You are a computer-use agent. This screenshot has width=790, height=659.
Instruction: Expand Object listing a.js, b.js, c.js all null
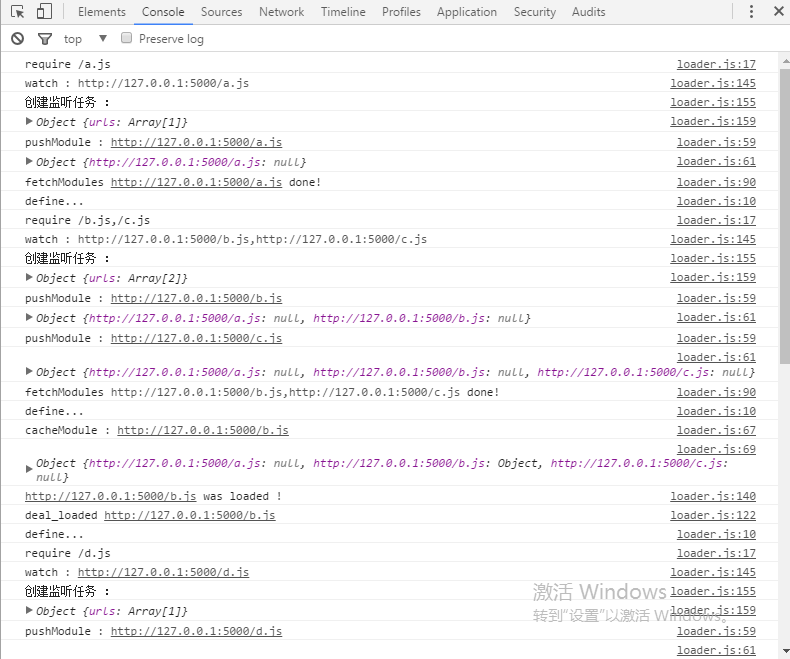[x=29, y=372]
